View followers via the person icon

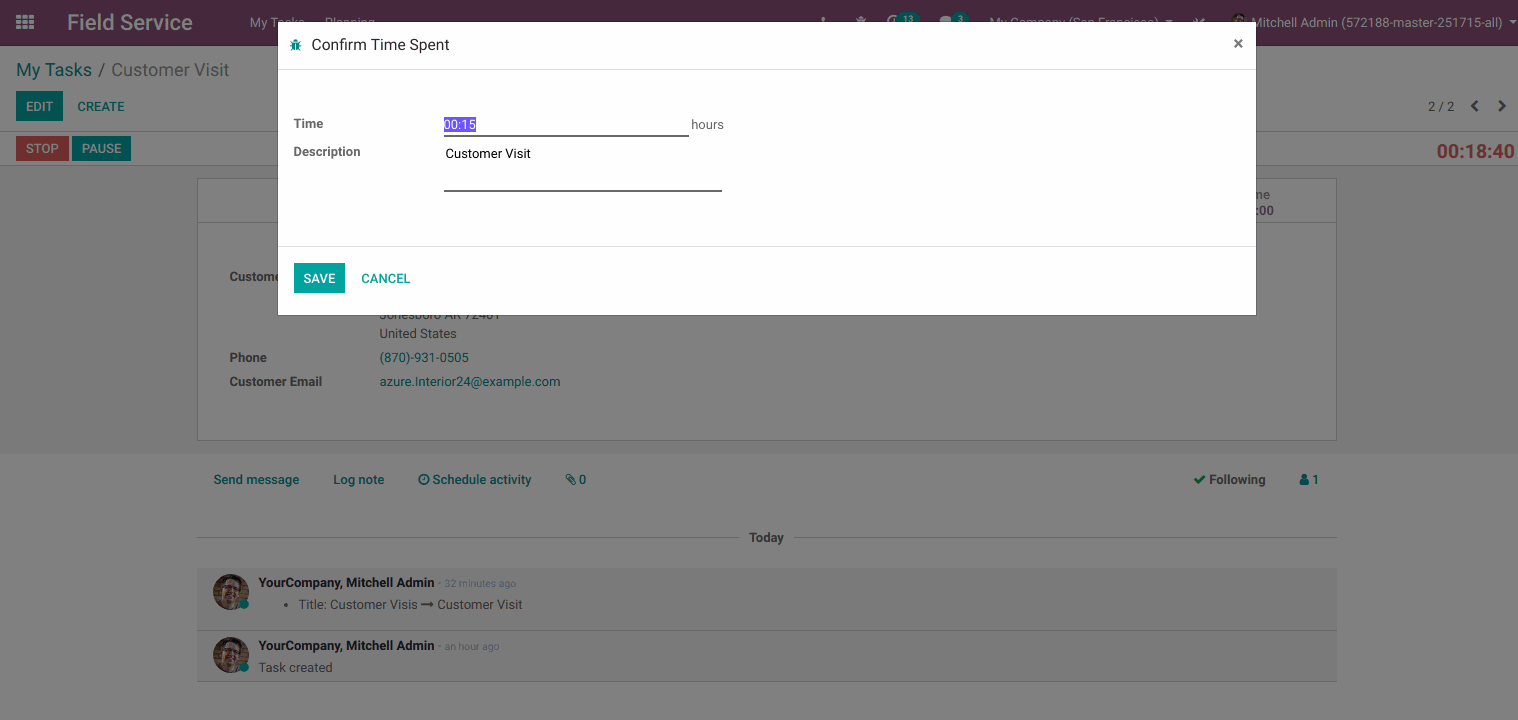coord(1308,479)
